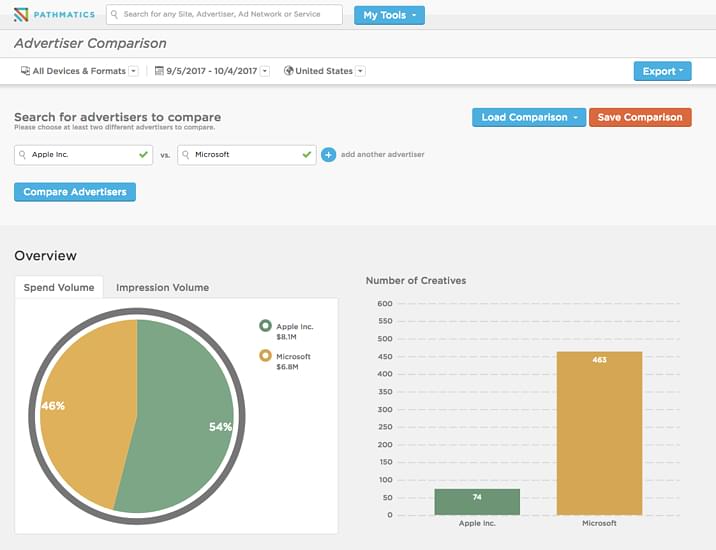This screenshot has height=550, width=716.
Task: Click the PATHMATICS brand name text
Action: click(x=64, y=15)
